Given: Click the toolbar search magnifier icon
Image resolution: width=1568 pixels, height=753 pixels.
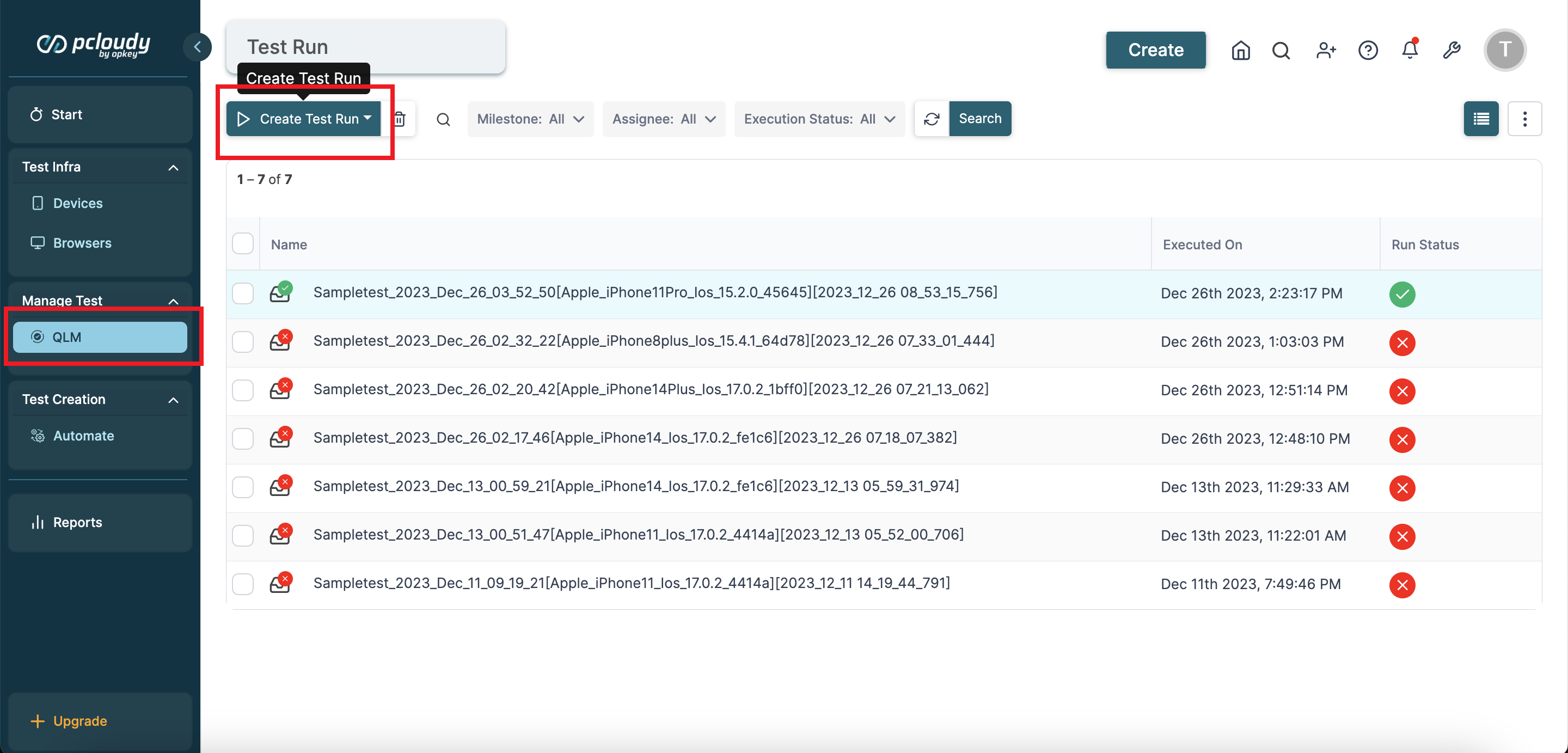Looking at the screenshot, I should pyautogui.click(x=443, y=119).
